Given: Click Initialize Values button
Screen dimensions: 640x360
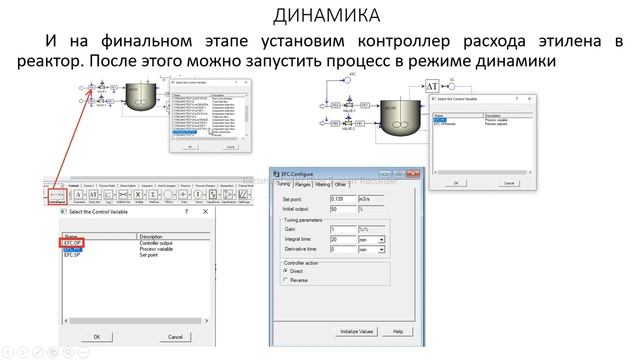Looking at the screenshot, I should coord(356,331).
